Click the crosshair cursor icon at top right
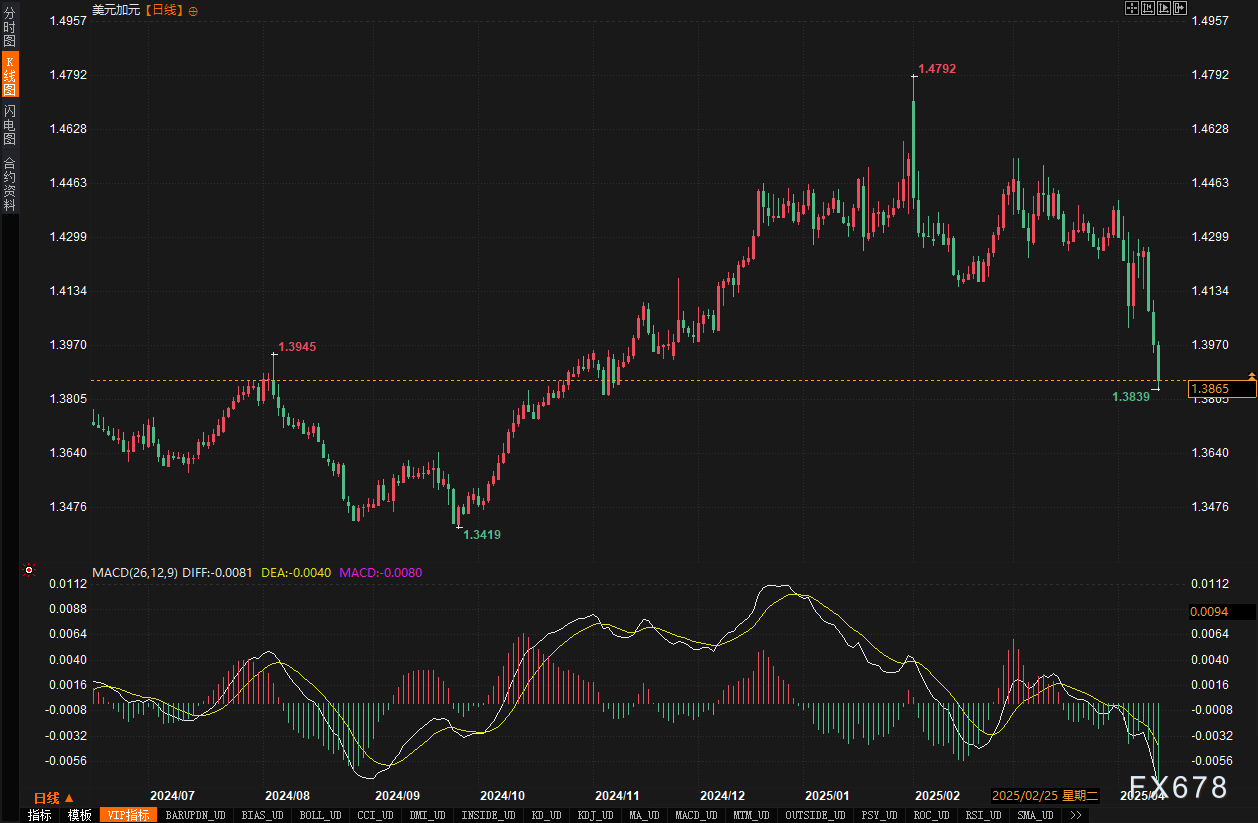The height and width of the screenshot is (823, 1258). (1132, 9)
